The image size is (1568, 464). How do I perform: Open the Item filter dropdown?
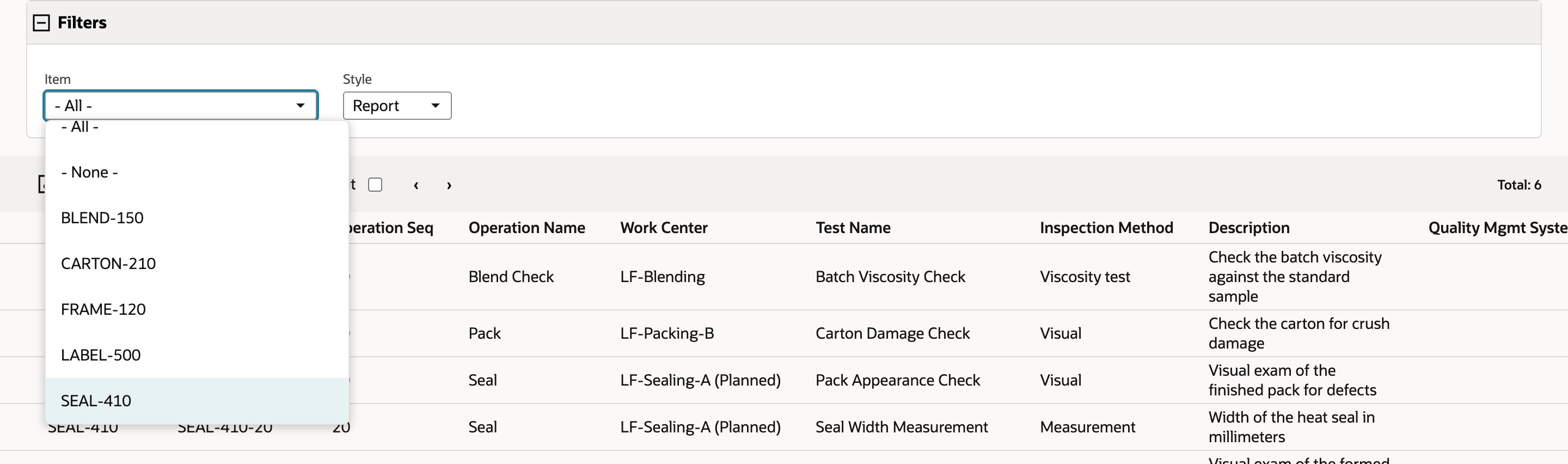[181, 105]
